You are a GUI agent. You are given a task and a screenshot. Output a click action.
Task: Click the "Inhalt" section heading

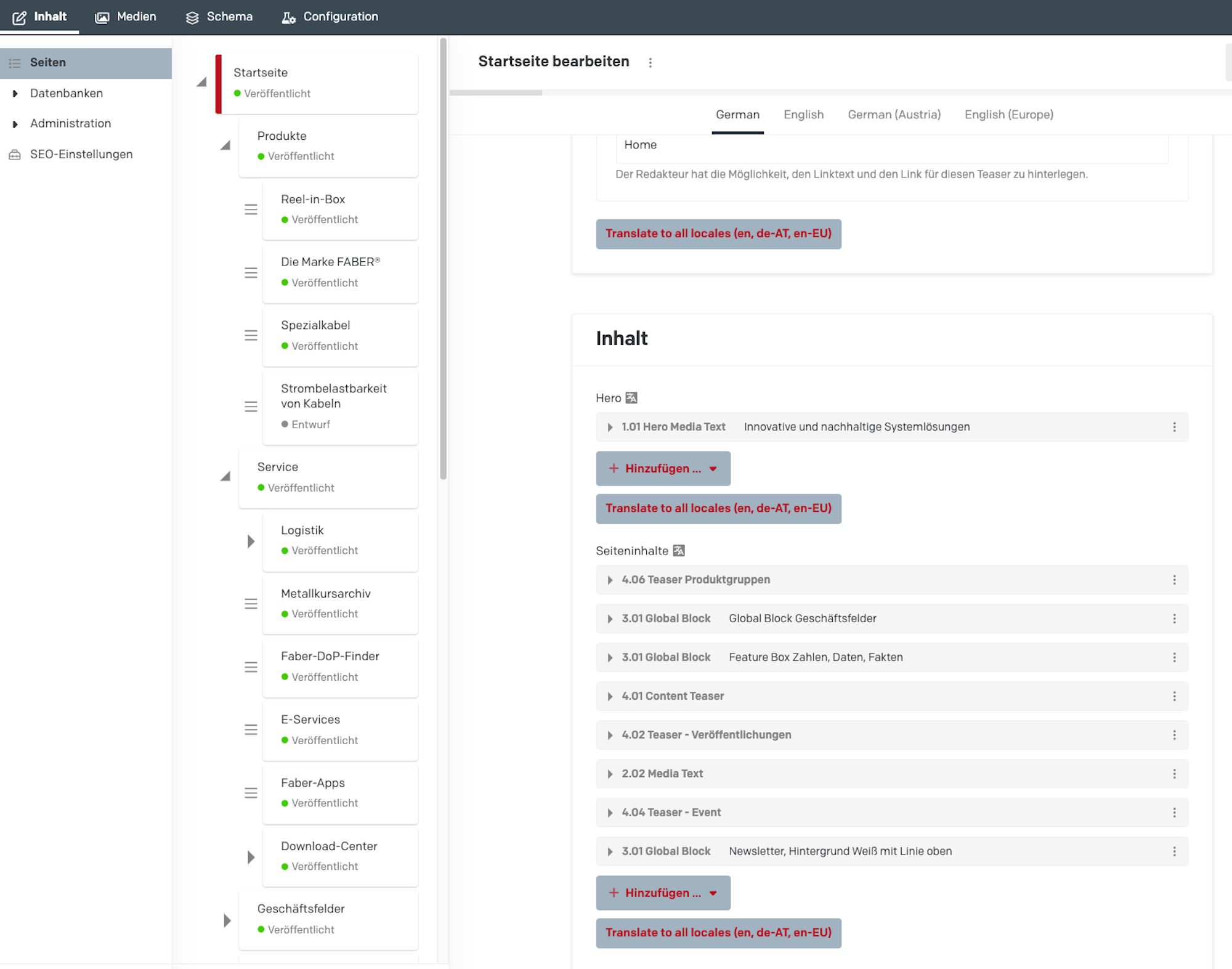(622, 339)
